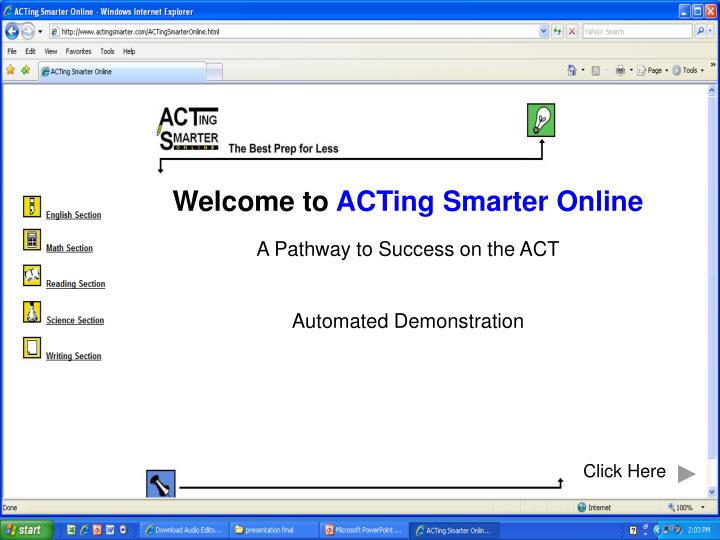Image resolution: width=720 pixels, height=540 pixels.
Task: Click the vertical scrollbar up arrow
Action: (712, 91)
